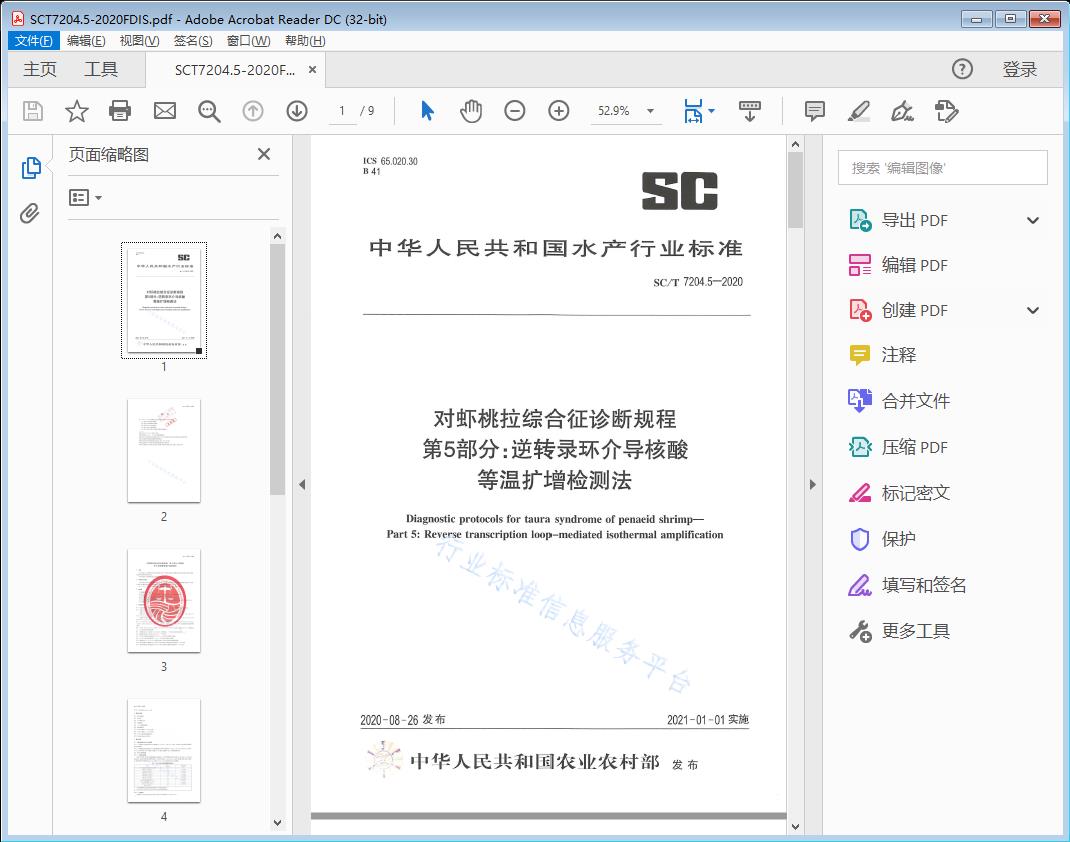Add a sticky note comment
The image size is (1070, 842).
(x=814, y=111)
